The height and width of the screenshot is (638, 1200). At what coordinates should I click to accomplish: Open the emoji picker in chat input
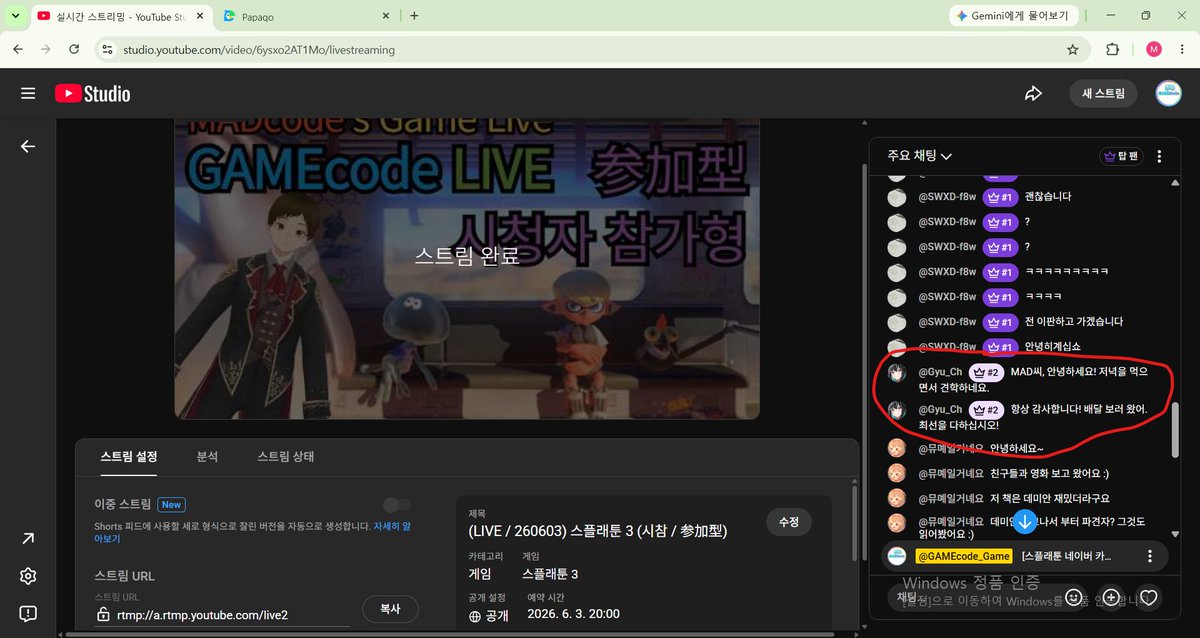click(1073, 597)
